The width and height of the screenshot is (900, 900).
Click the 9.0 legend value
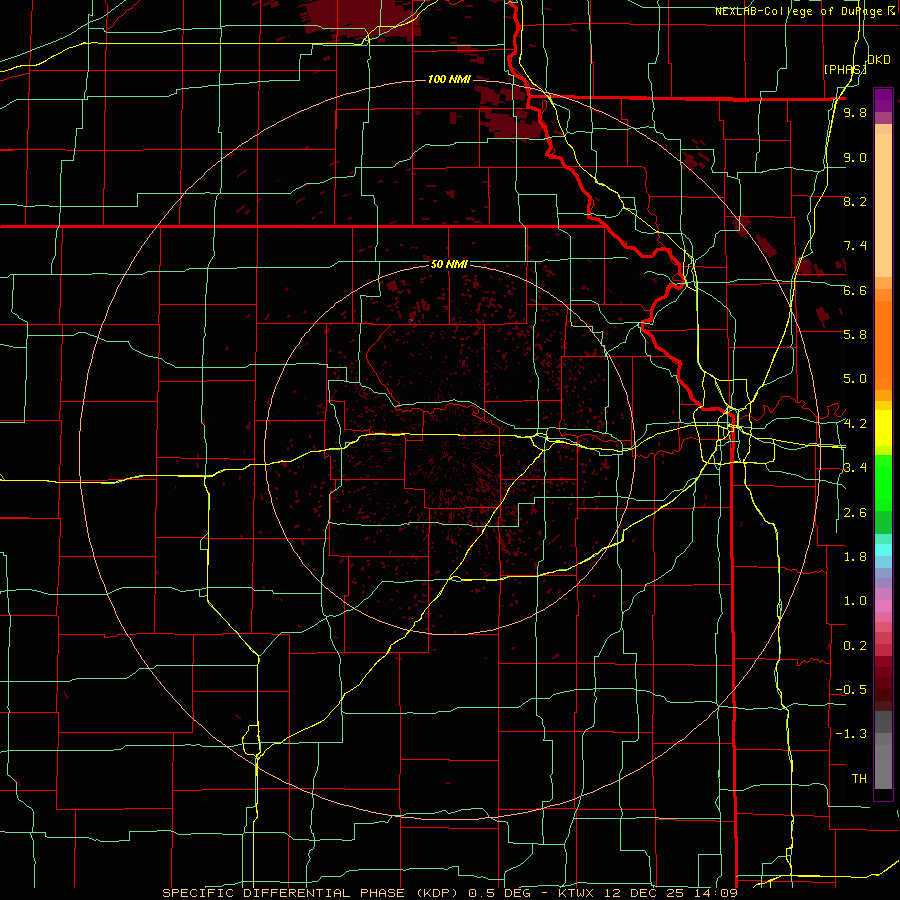point(855,157)
